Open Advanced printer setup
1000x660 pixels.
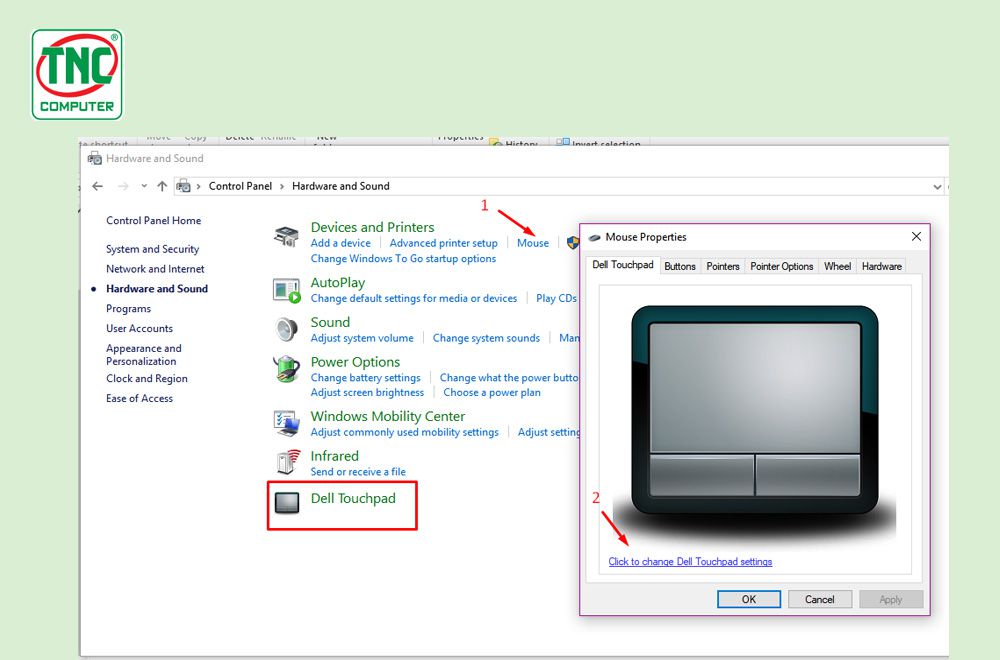point(443,243)
